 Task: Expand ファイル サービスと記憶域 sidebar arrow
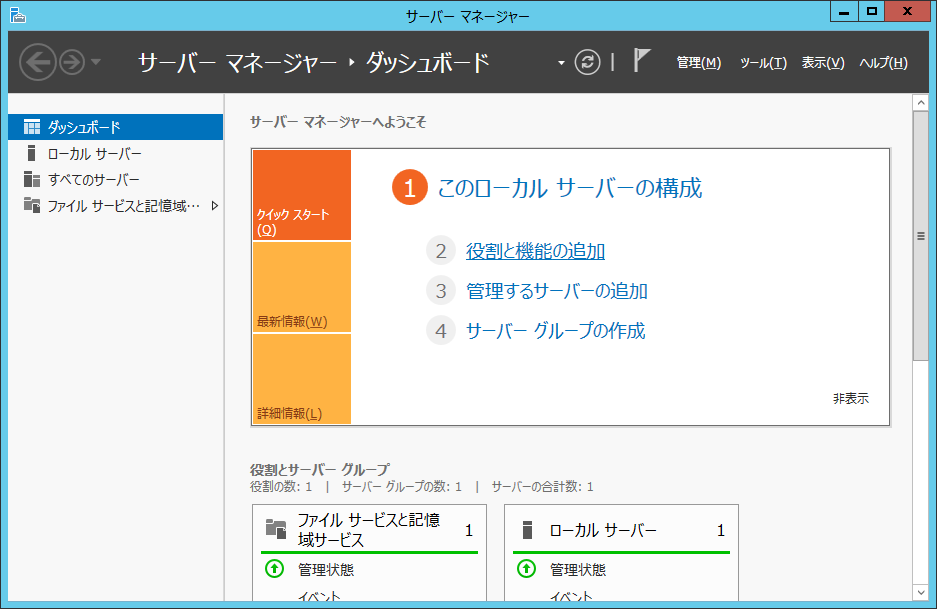pos(214,206)
